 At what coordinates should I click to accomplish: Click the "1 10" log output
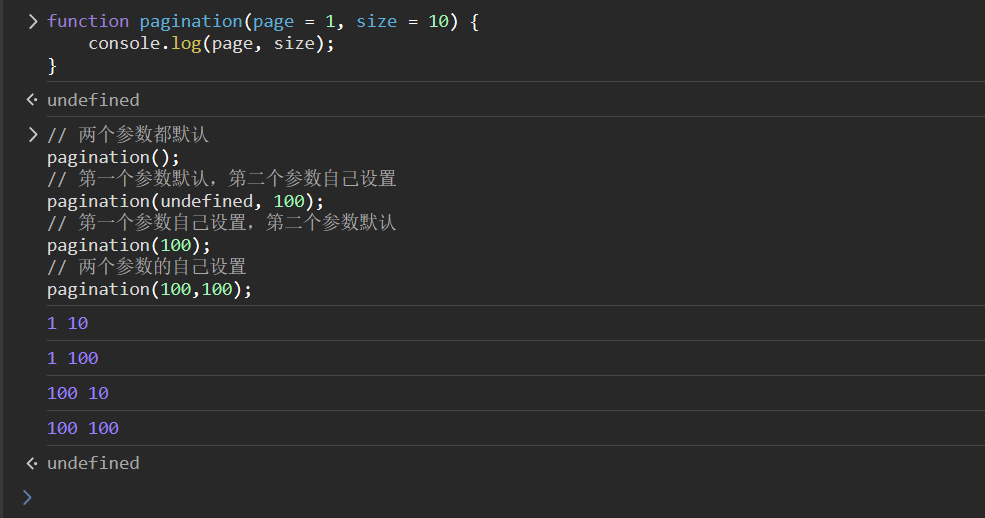[67, 323]
